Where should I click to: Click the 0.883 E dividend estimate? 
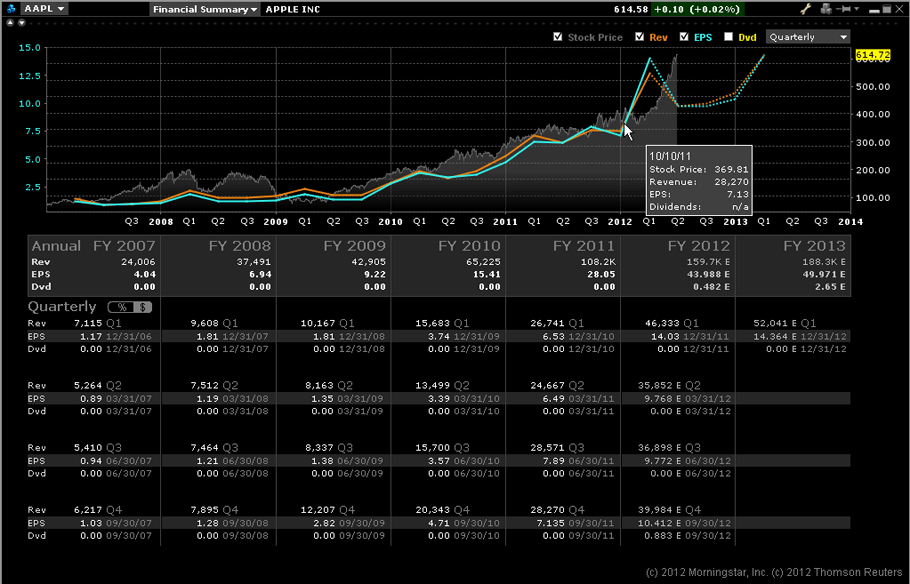(663, 536)
